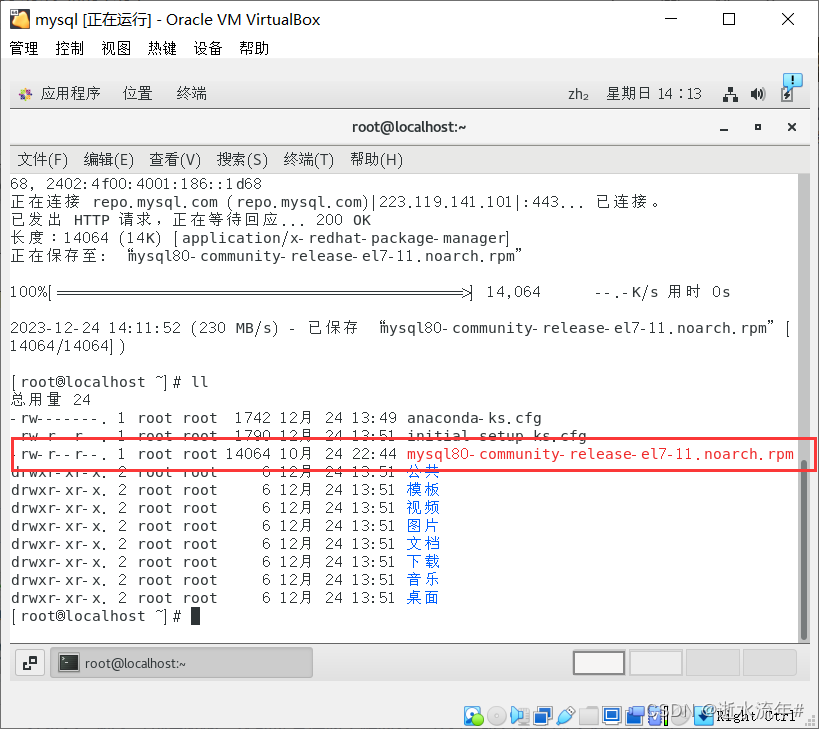
Task: Click the shared folders icon in the status bar
Action: (x=589, y=715)
